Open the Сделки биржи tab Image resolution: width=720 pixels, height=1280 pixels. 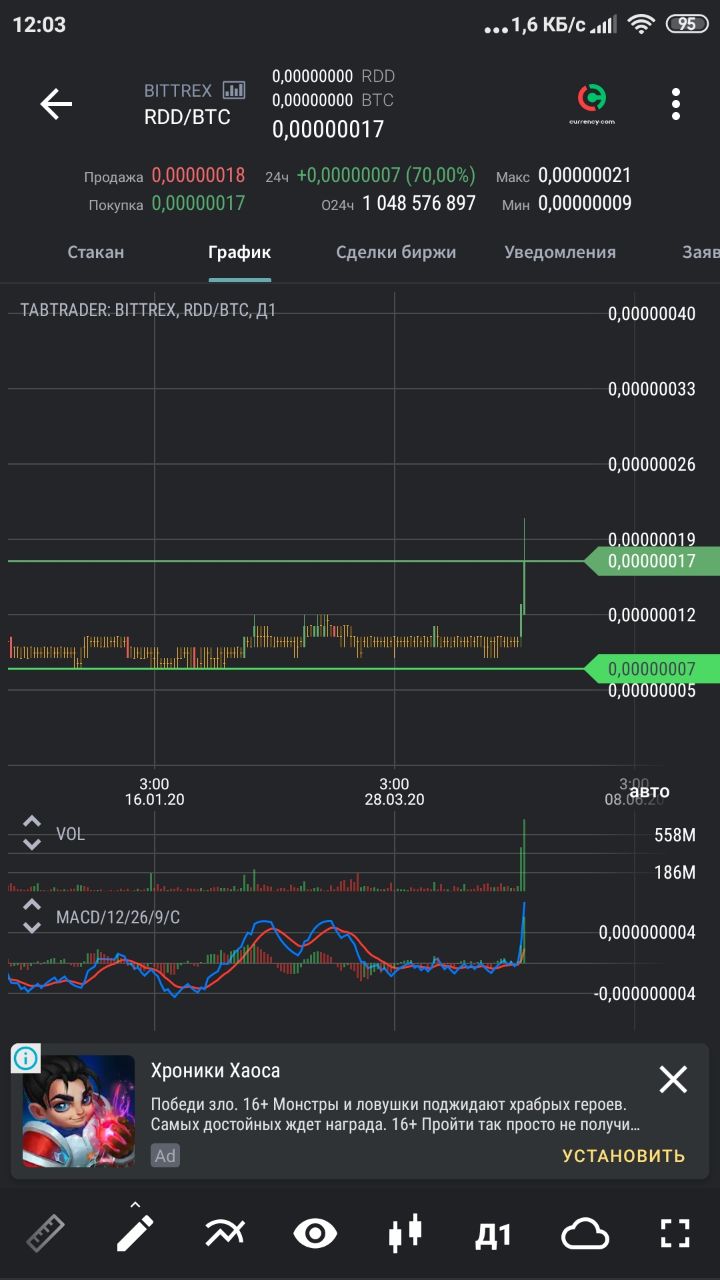[396, 252]
